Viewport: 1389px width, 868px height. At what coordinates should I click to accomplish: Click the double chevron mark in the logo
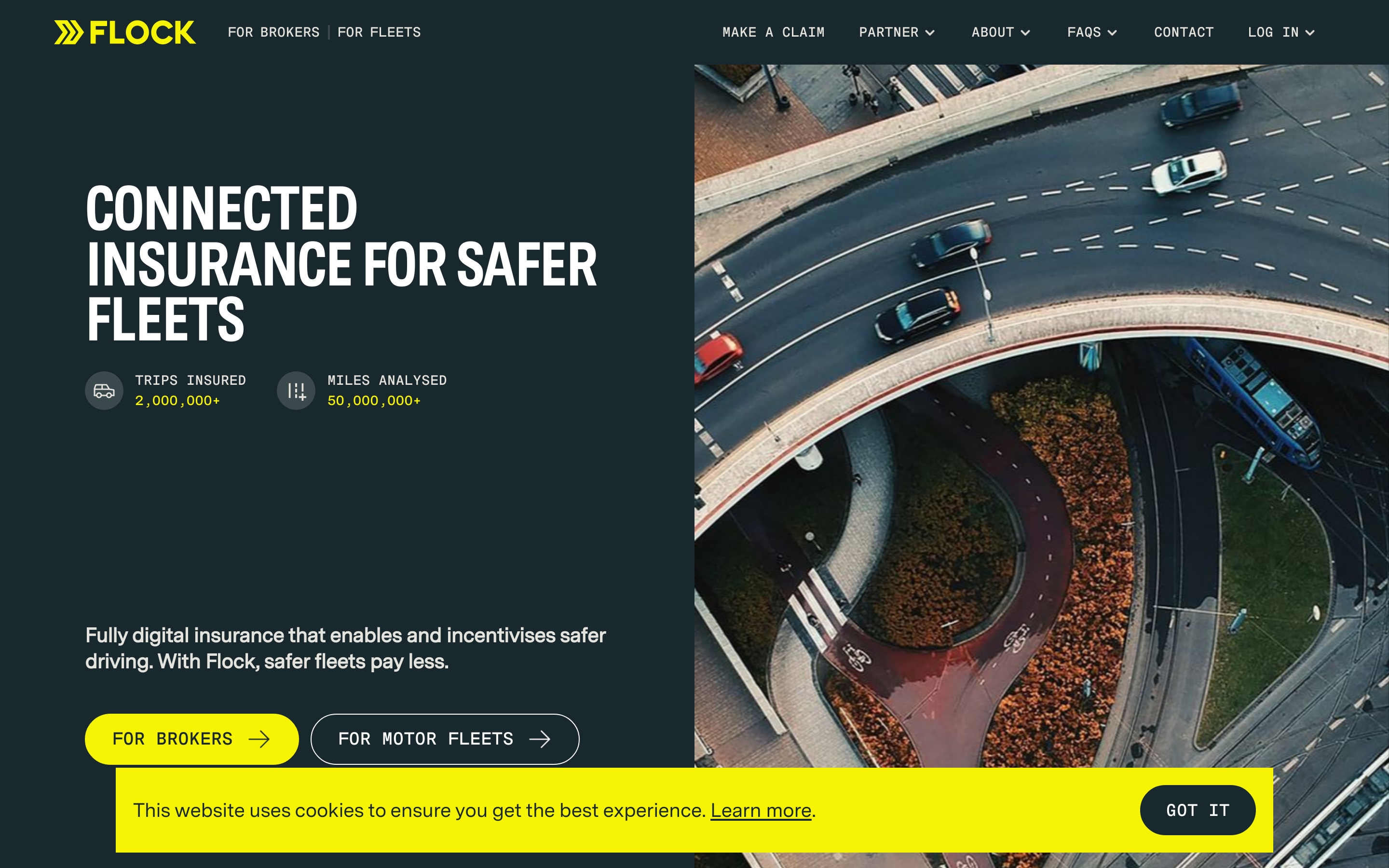(x=69, y=32)
